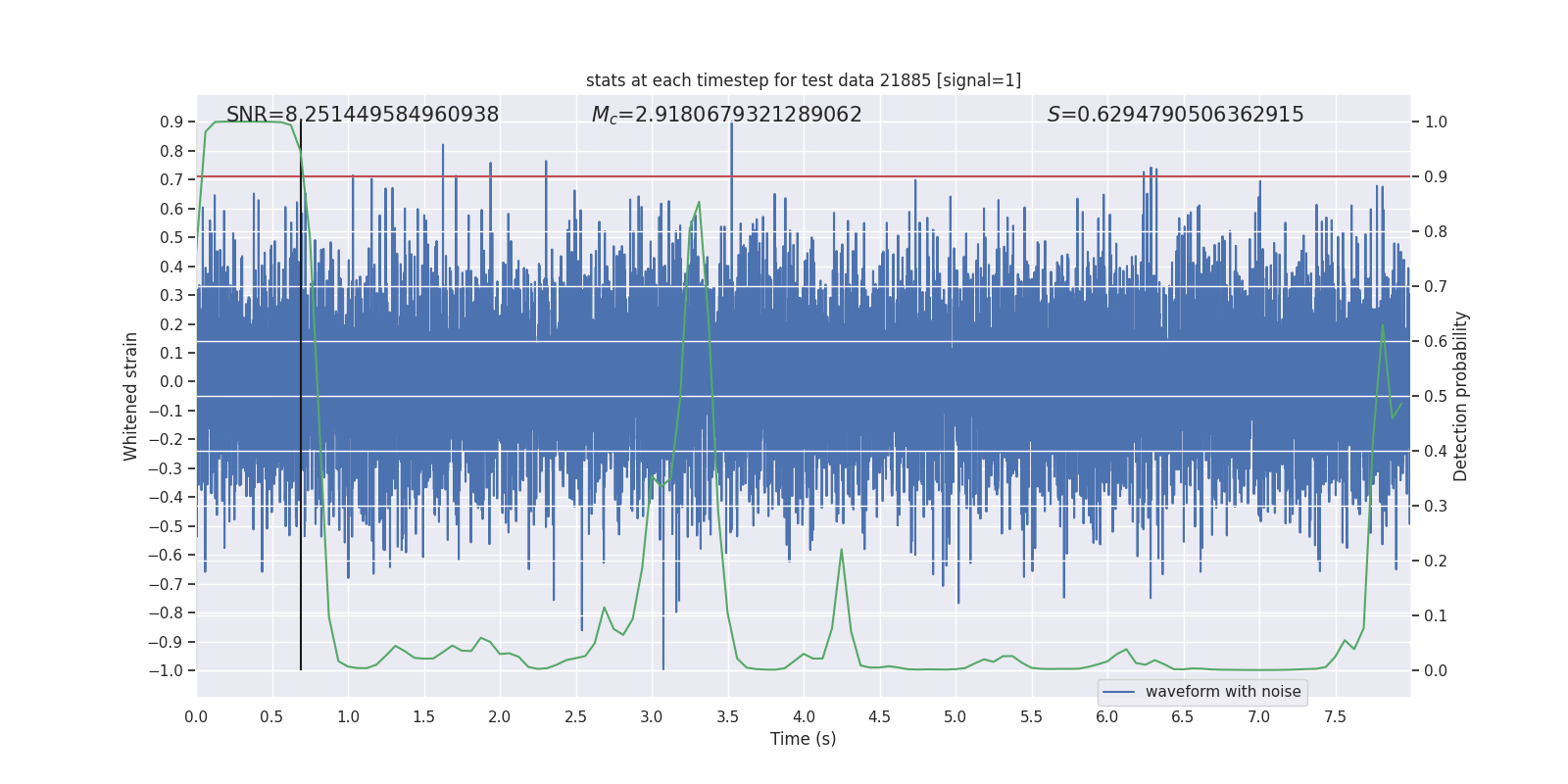
Task: Click the 3.5 tick on the Time axis
Action: point(727,716)
